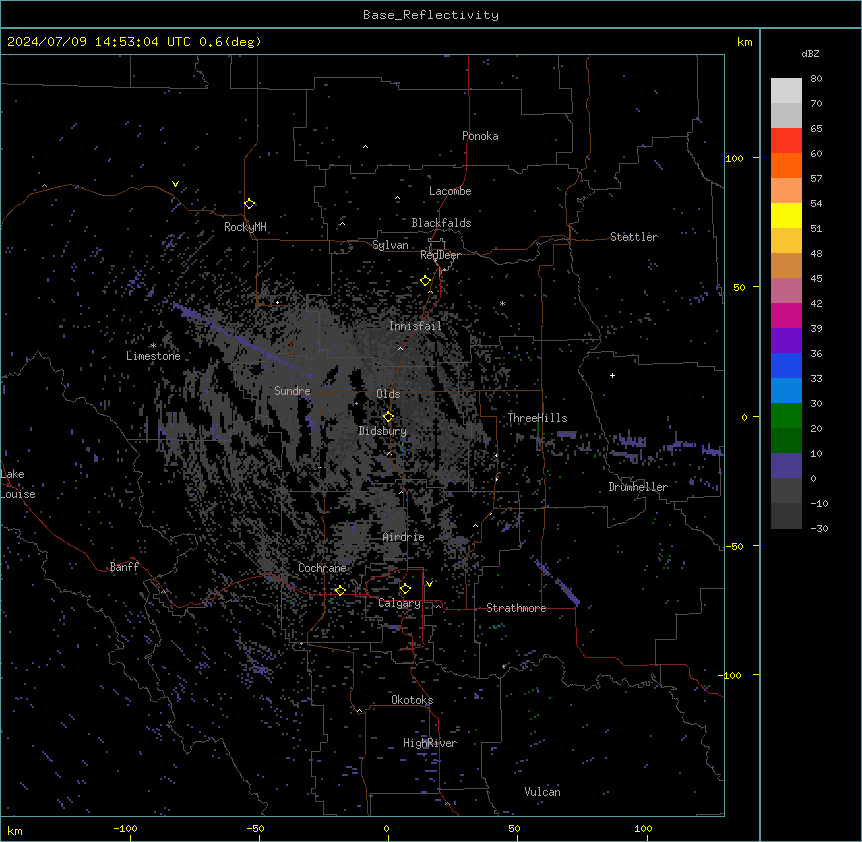
Task: Select the asterisk marker above Limestone
Action: click(153, 346)
